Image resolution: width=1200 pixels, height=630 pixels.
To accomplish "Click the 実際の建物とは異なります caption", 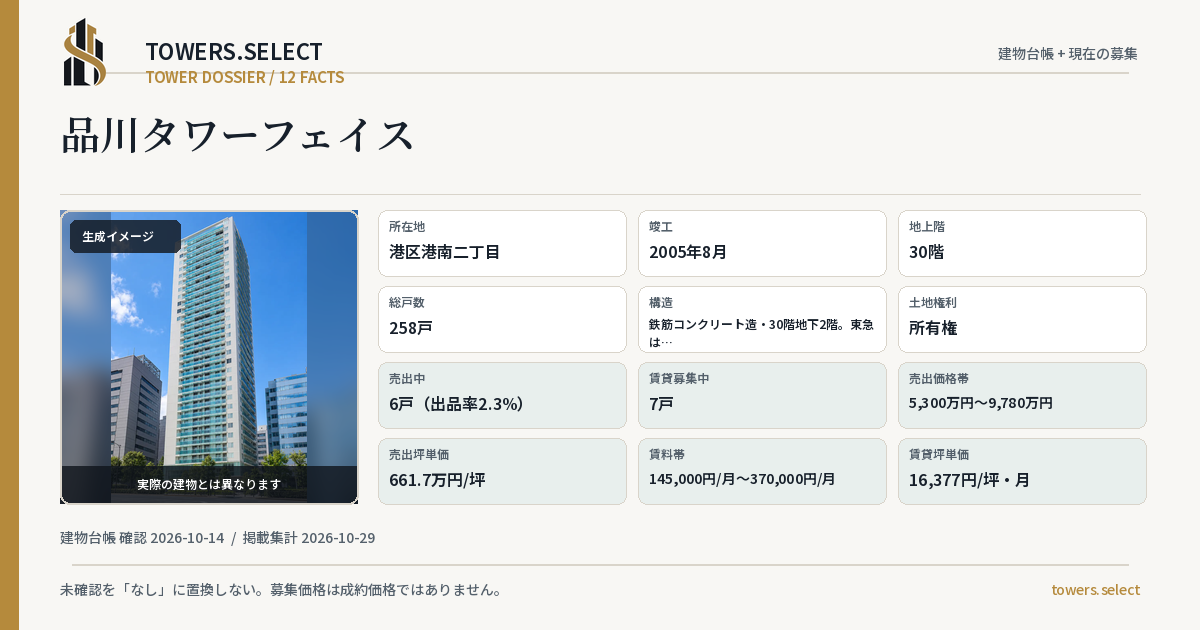I will tap(209, 484).
